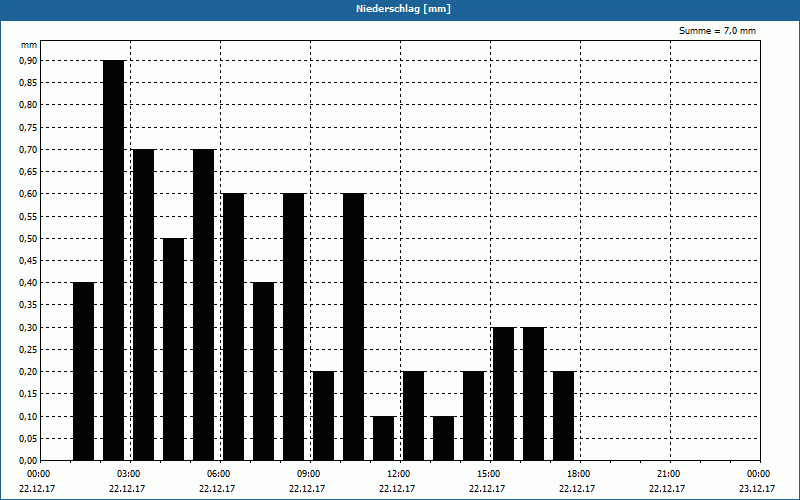Select the 0,40 y-axis value
The width and height of the screenshot is (800, 500).
click(28, 283)
